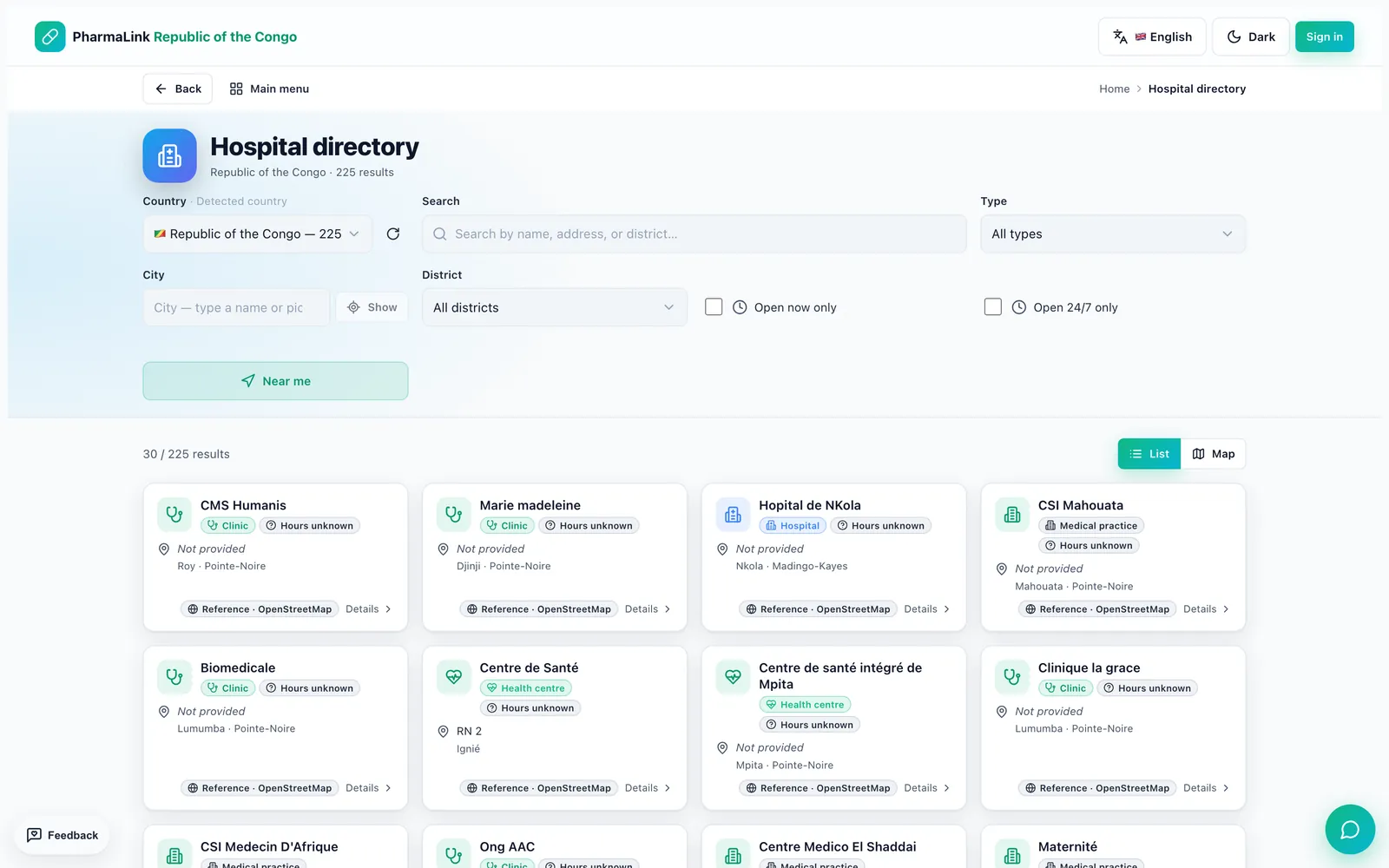Click the Sign in button
Image resolution: width=1389 pixels, height=868 pixels.
(1325, 36)
